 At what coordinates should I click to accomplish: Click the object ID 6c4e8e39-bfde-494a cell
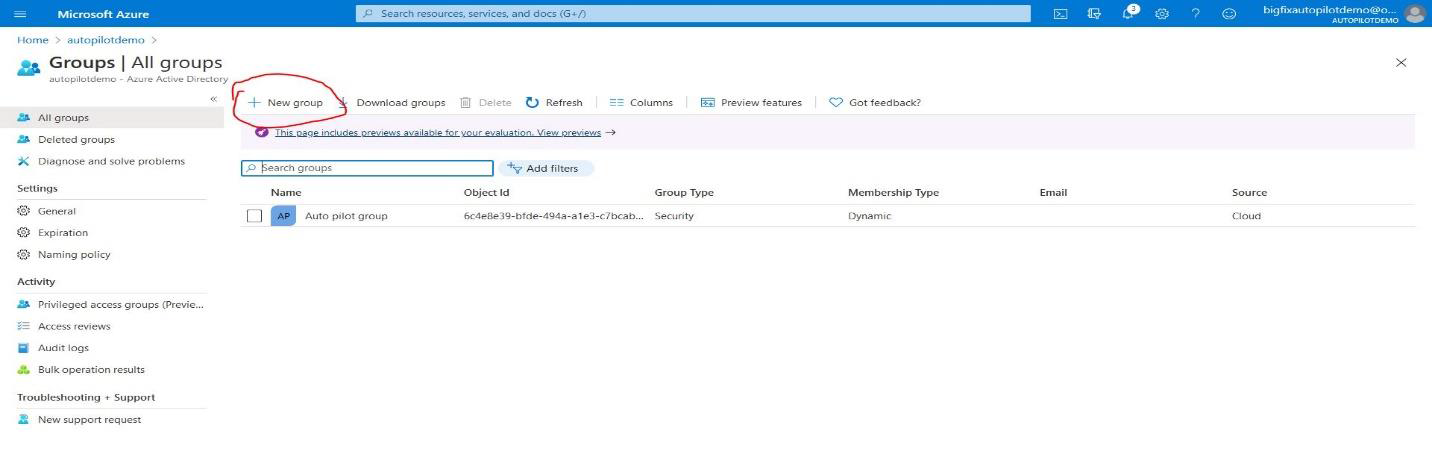pyautogui.click(x=554, y=216)
